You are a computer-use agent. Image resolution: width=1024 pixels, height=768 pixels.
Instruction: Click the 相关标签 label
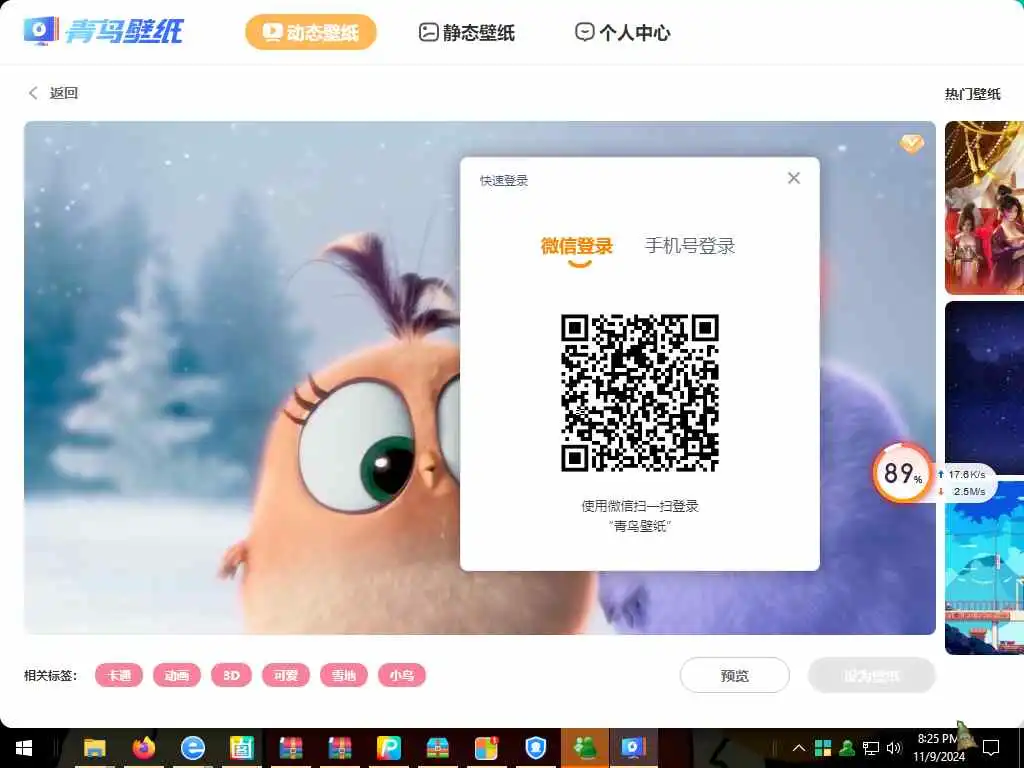(x=50, y=675)
